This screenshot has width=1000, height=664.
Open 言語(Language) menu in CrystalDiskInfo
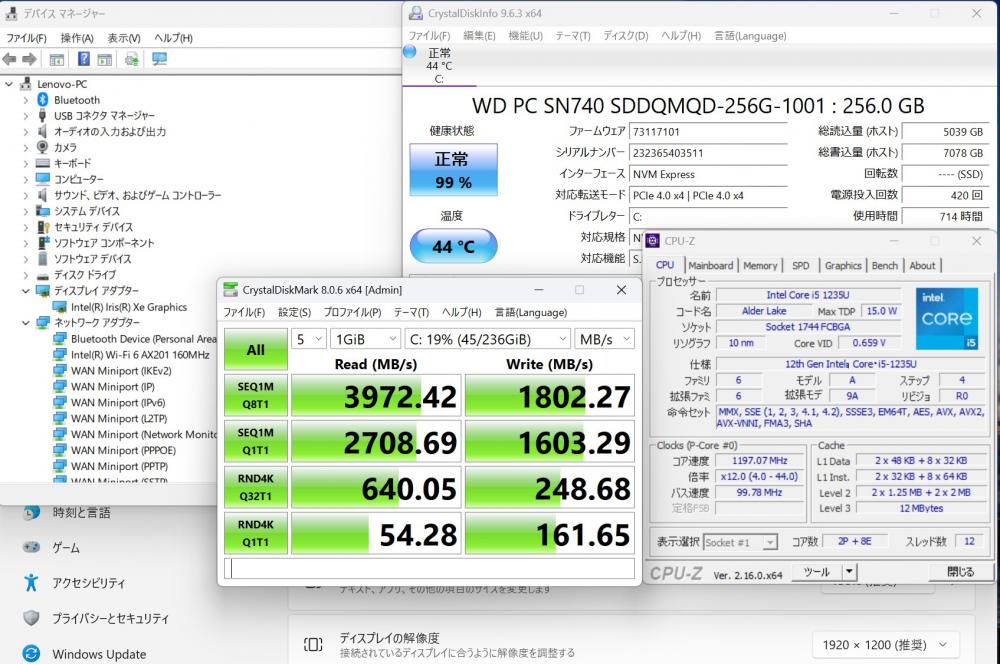click(x=750, y=36)
